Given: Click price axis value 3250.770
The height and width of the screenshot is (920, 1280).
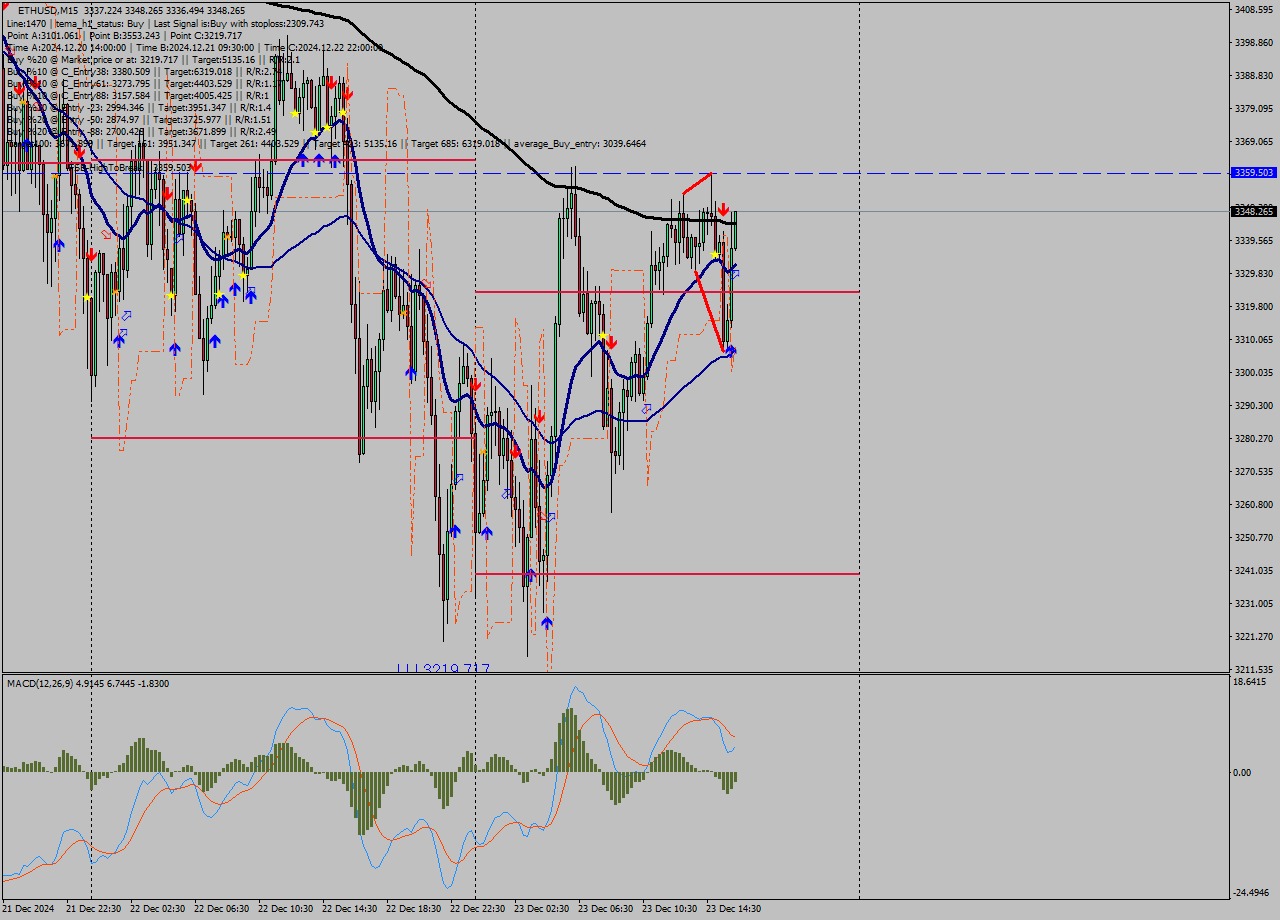Looking at the screenshot, I should pyautogui.click(x=1254, y=537).
